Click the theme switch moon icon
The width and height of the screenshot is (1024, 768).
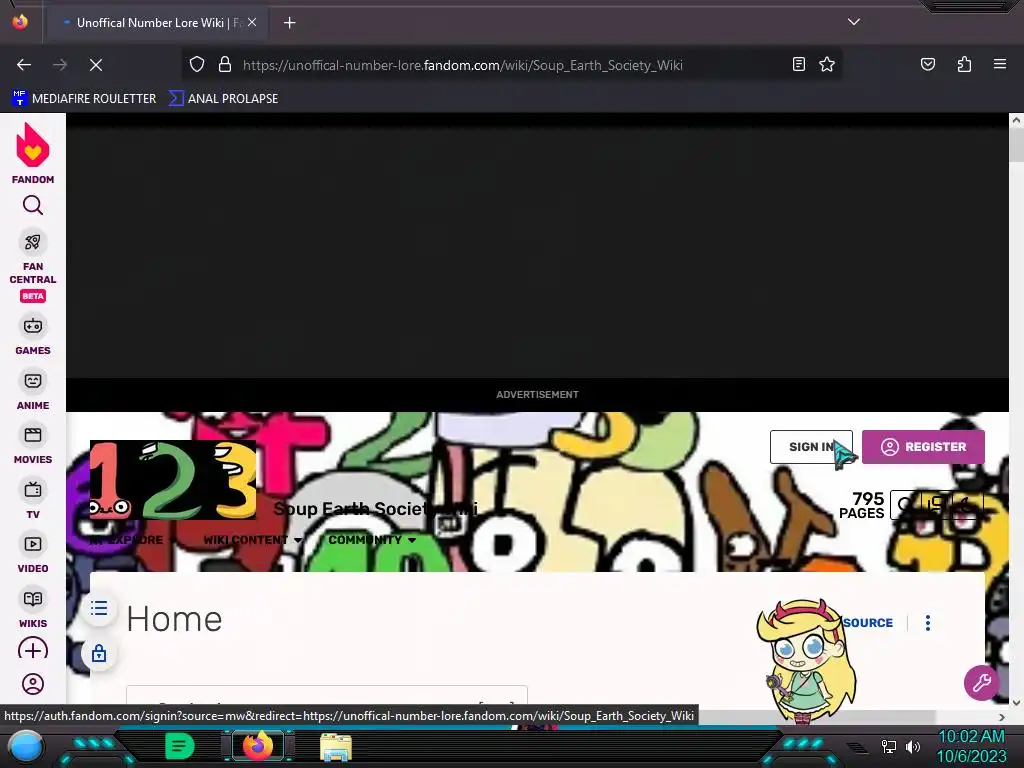tap(967, 504)
